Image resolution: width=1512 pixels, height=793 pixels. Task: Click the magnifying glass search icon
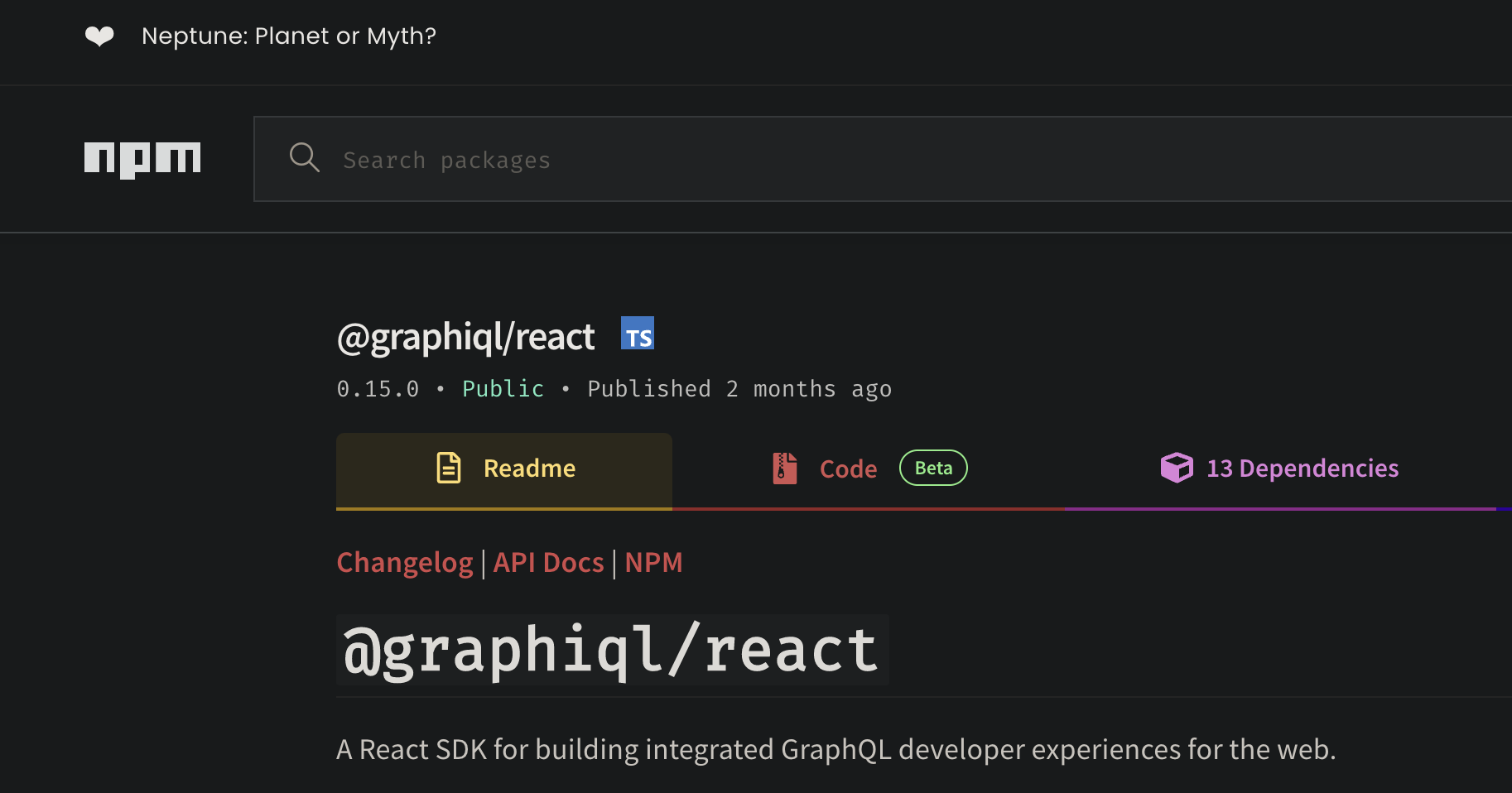tap(304, 158)
